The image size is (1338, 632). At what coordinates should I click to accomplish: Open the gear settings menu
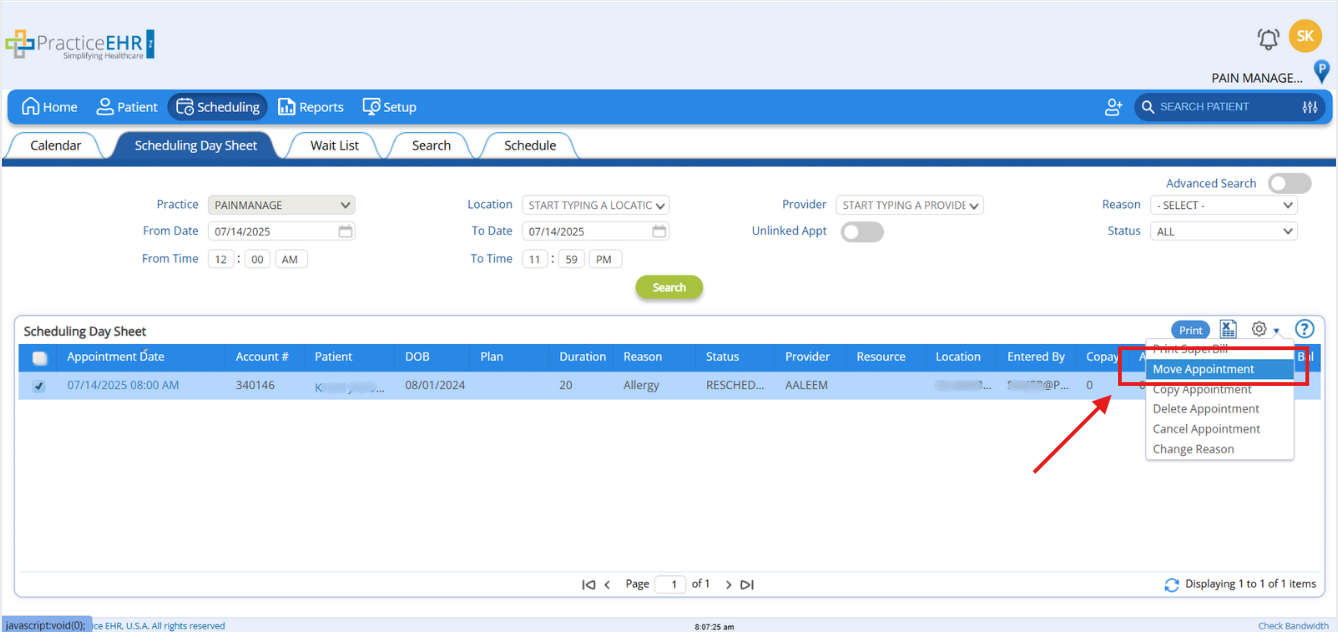(1260, 329)
